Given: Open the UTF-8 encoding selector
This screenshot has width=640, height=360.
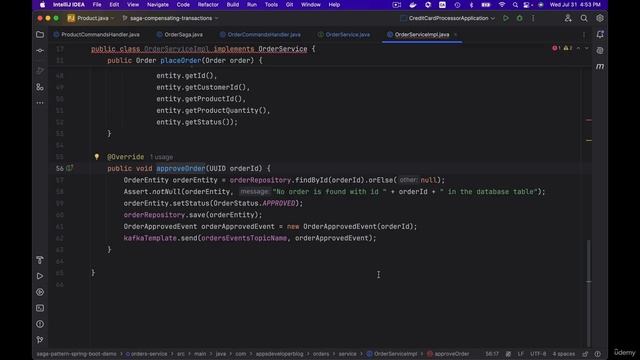Looking at the screenshot, I should (538, 354).
